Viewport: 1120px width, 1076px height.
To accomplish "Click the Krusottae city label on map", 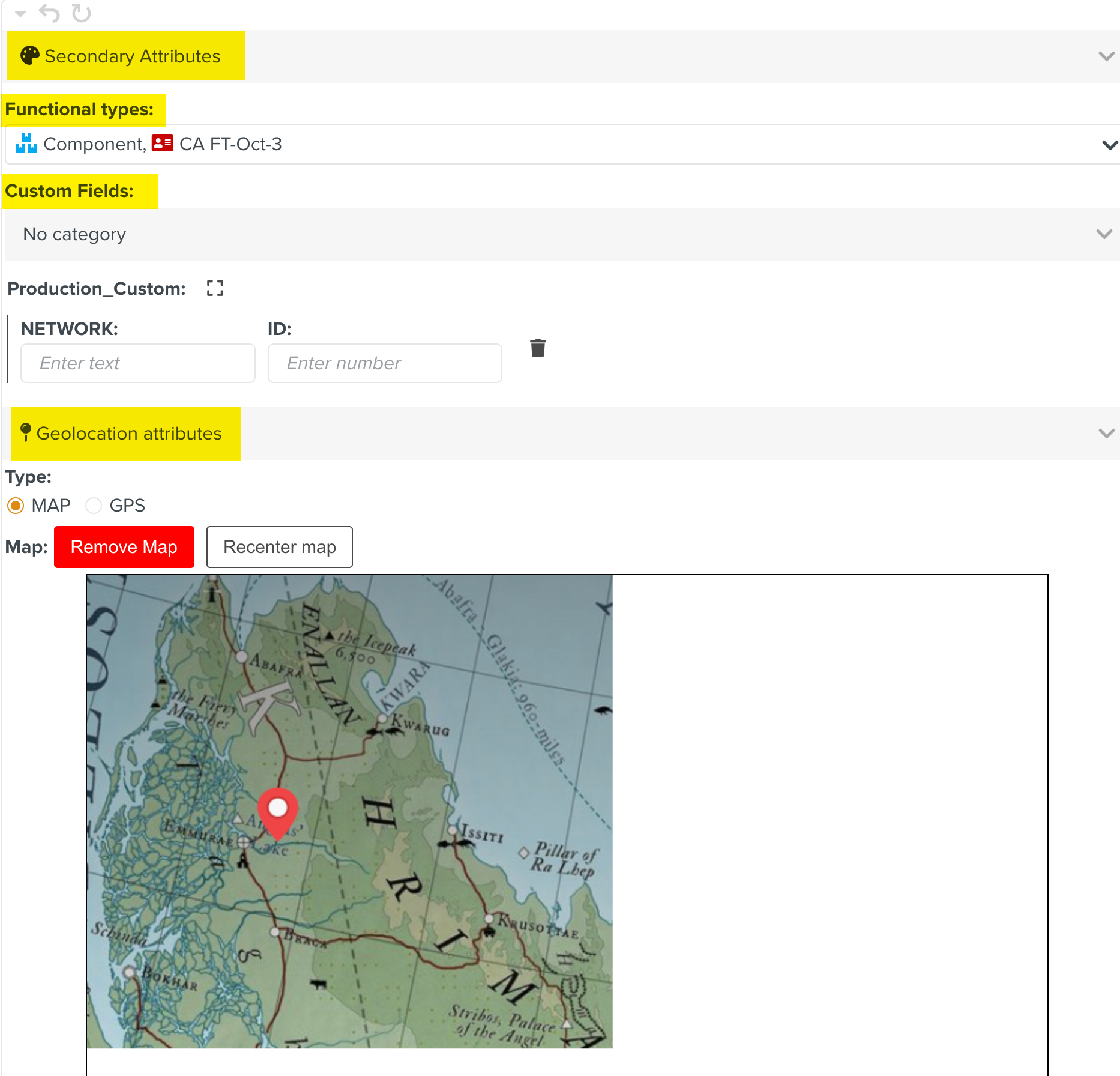I will coord(538,926).
